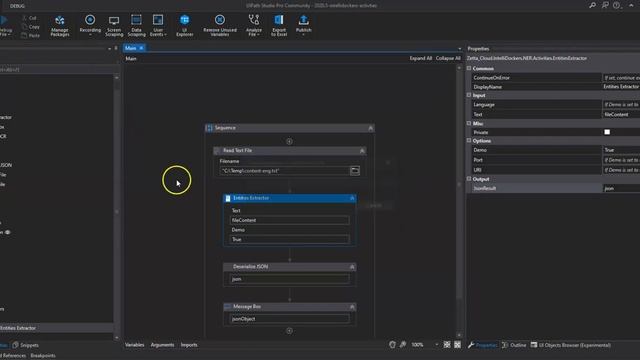
Task: Collapse the Read Text File activity
Action: (362, 151)
